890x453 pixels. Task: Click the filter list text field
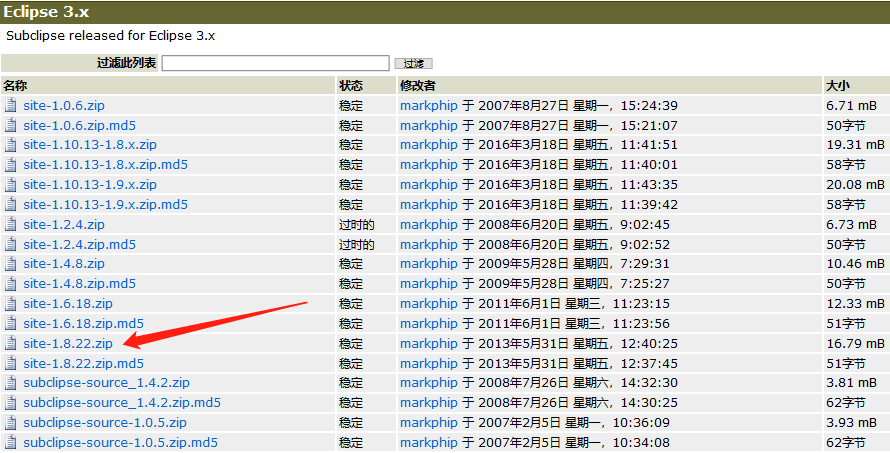tap(275, 63)
